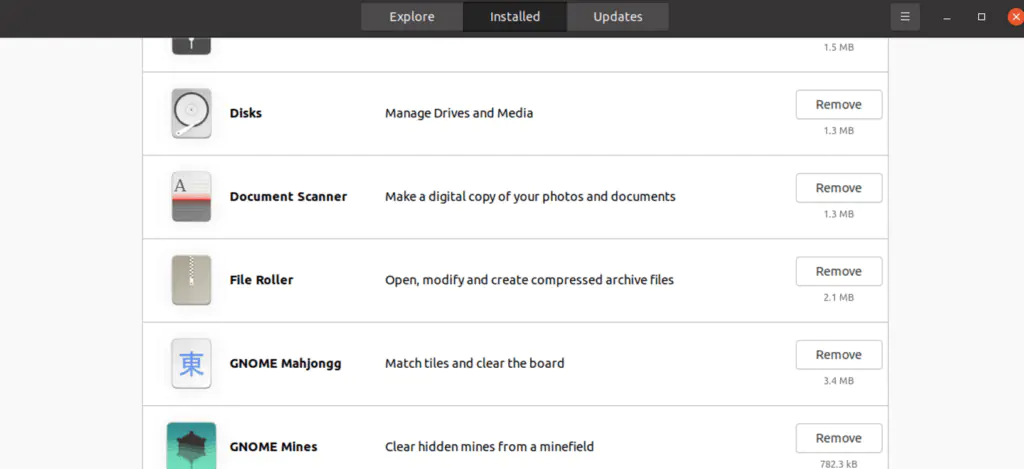Click the Document Scanner app icon
Image resolution: width=1024 pixels, height=469 pixels.
point(191,197)
